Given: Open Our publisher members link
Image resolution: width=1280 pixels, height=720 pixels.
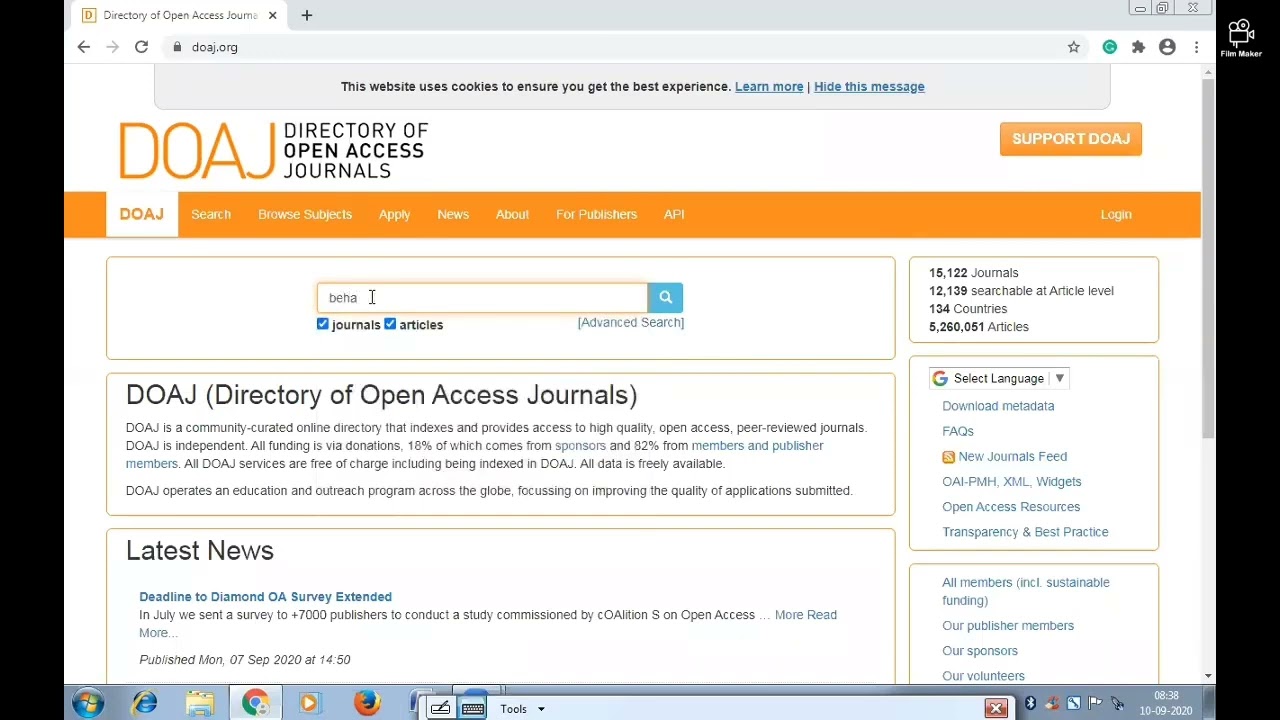Looking at the screenshot, I should tap(1008, 626).
